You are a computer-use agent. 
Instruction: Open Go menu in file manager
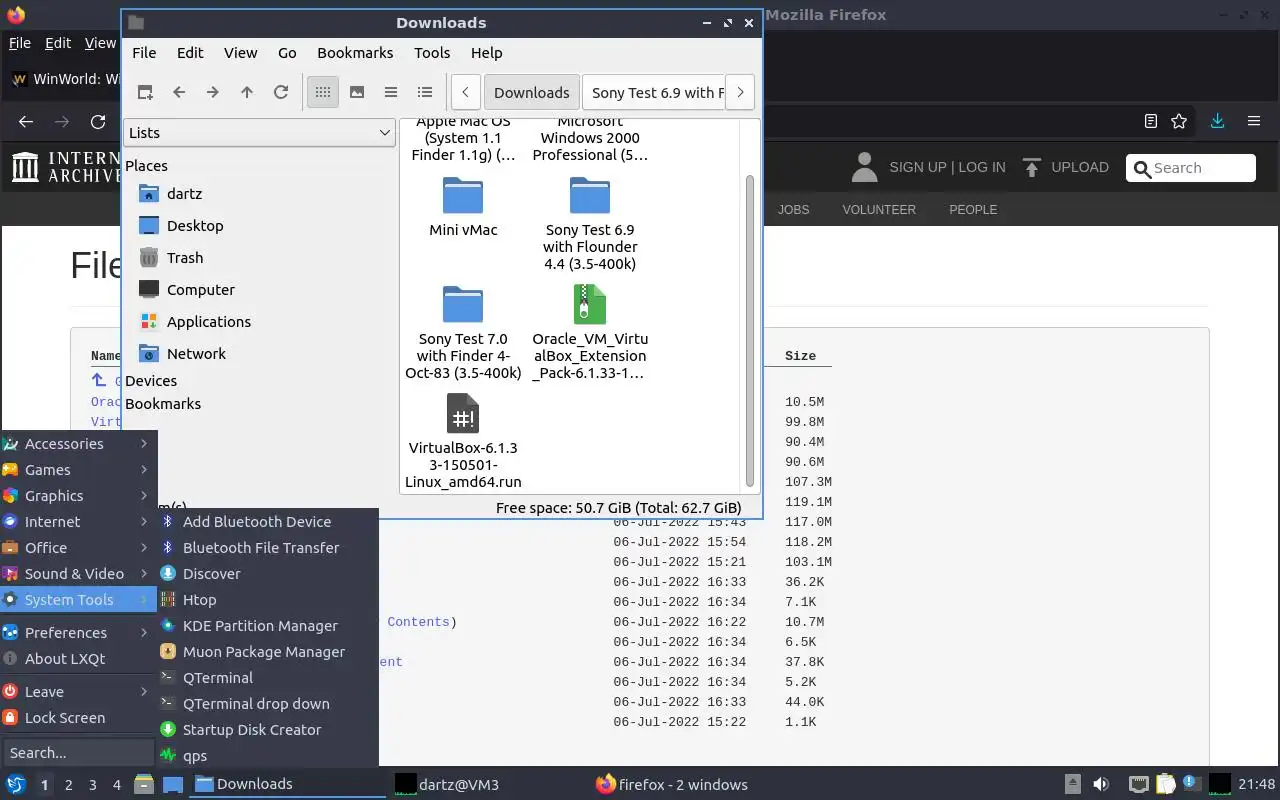coord(287,52)
